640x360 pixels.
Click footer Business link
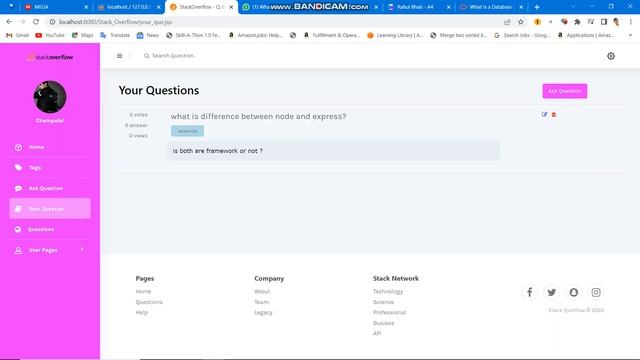[x=383, y=323]
